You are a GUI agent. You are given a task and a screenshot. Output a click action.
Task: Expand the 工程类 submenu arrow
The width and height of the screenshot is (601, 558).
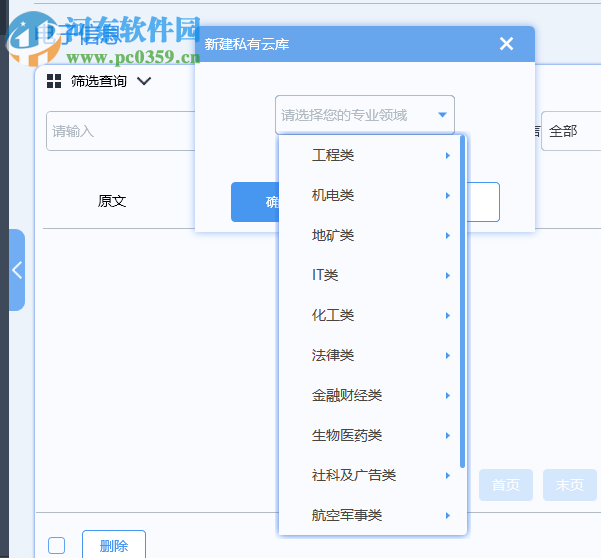click(447, 155)
